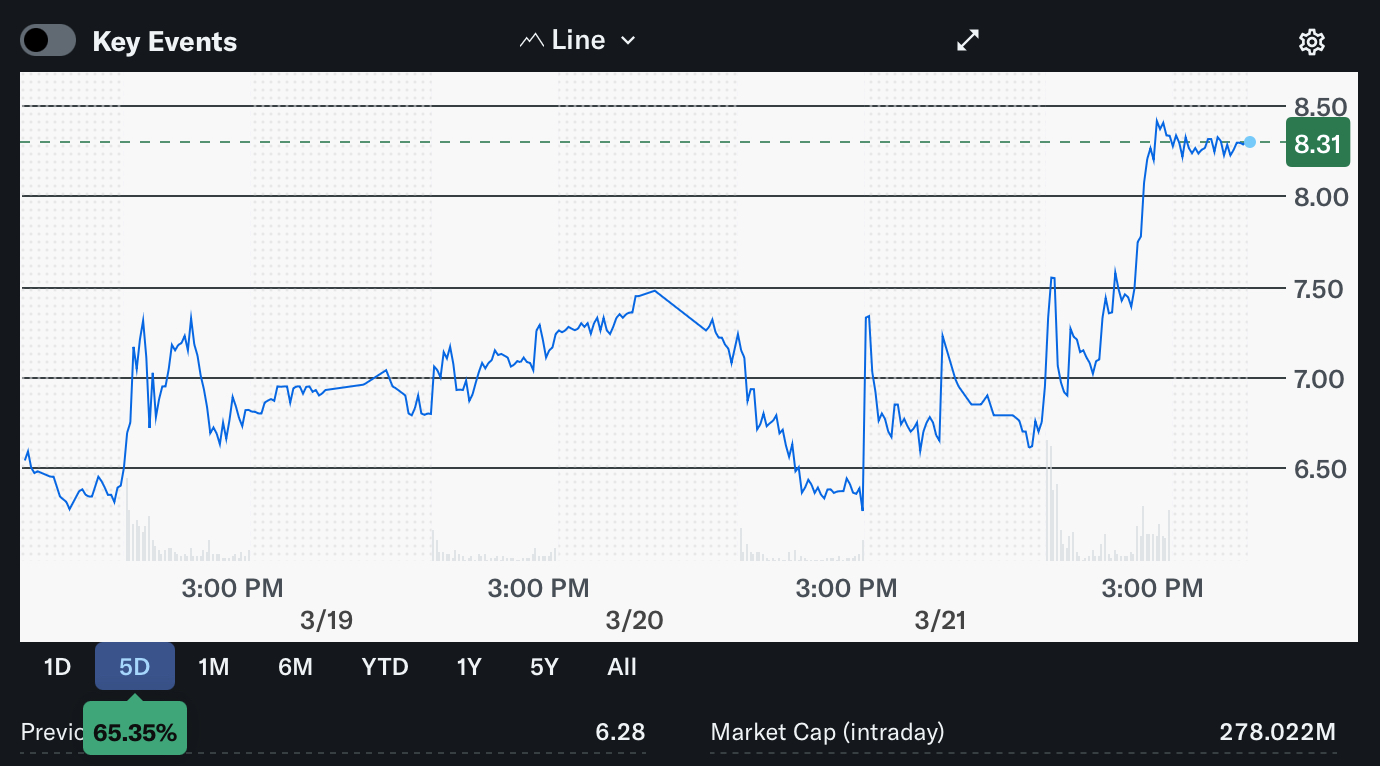Expand chart to full screen
This screenshot has height=766, width=1380.
coord(968,40)
